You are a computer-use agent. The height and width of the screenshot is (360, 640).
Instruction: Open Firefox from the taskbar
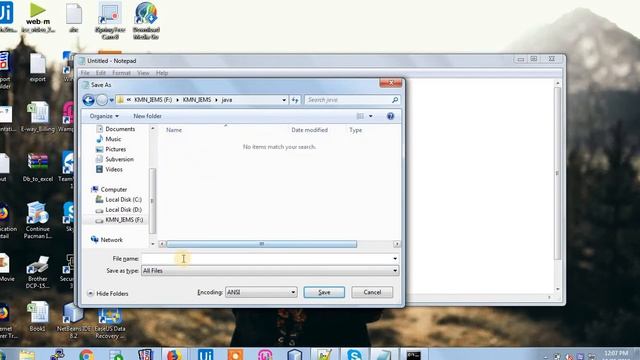point(175,355)
